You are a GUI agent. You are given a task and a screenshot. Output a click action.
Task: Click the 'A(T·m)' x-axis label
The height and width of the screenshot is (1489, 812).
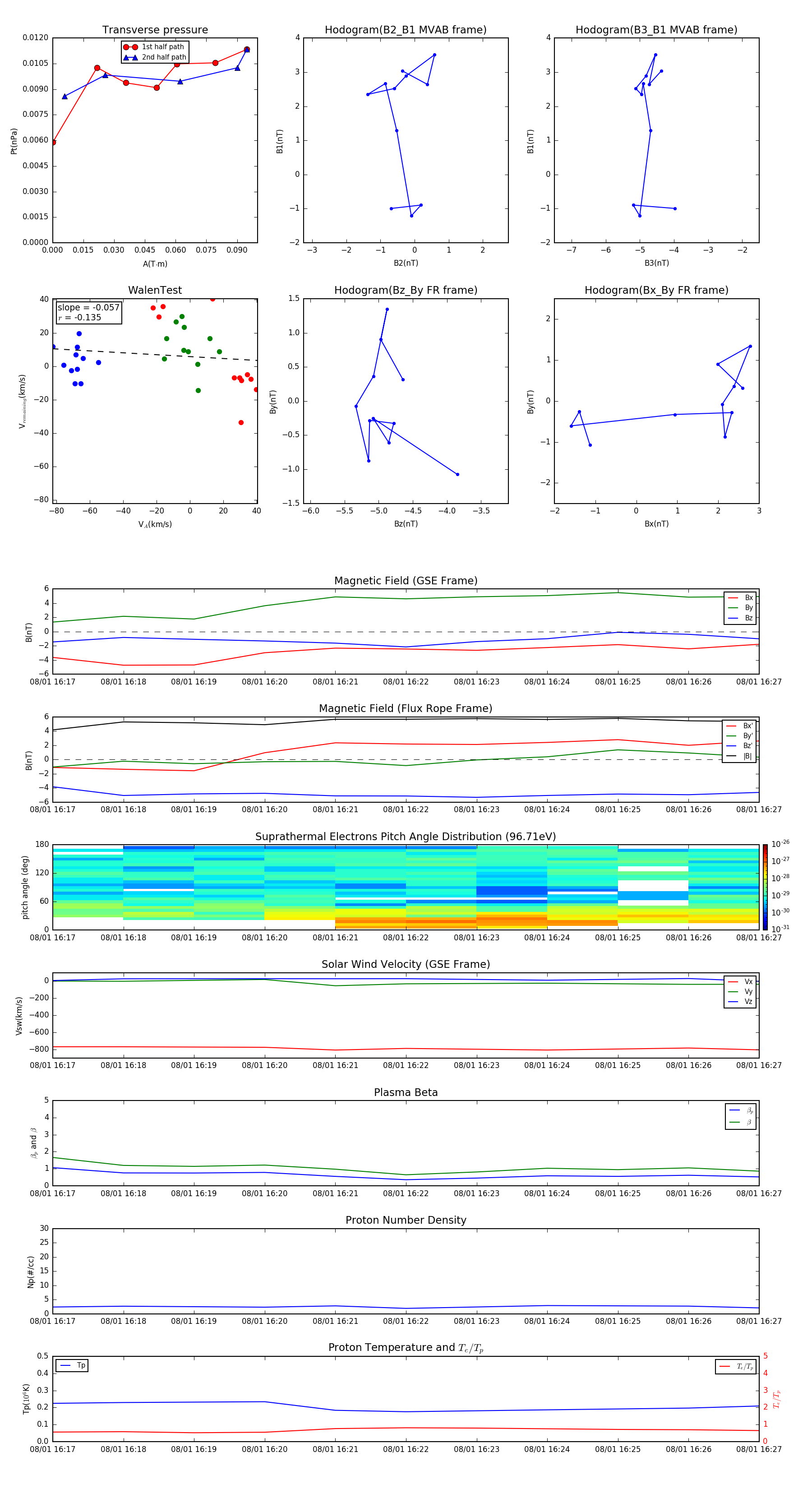click(155, 264)
